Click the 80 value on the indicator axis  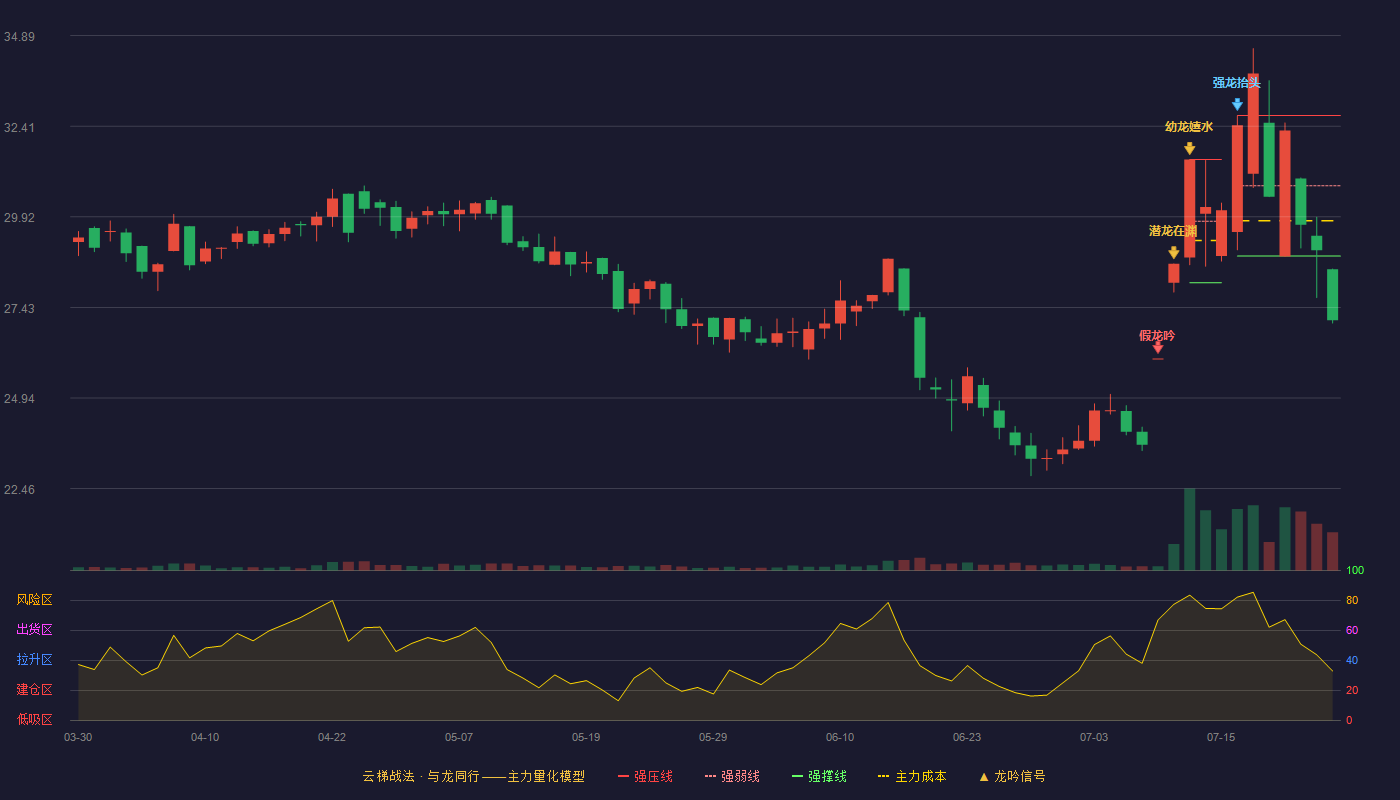click(x=1352, y=600)
